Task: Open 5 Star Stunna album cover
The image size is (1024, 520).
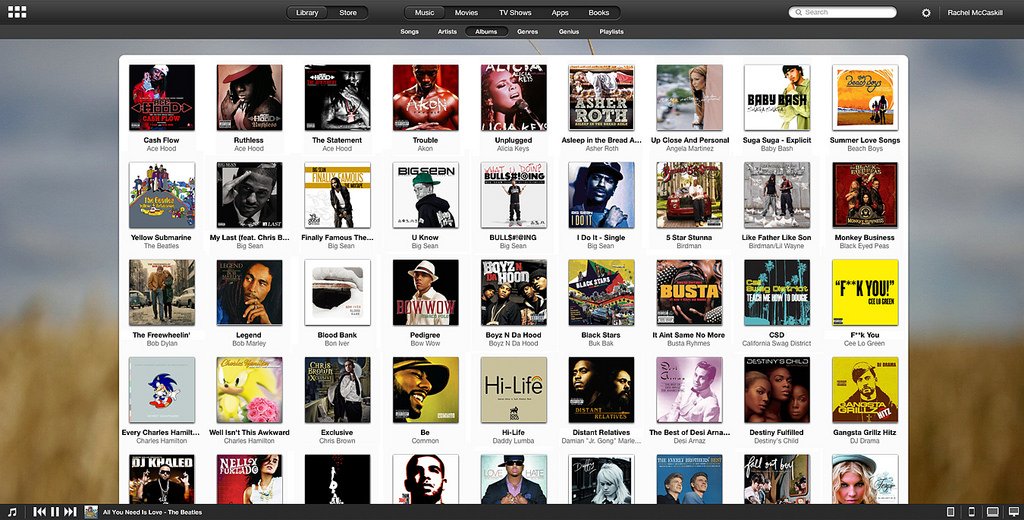Action: coord(690,195)
